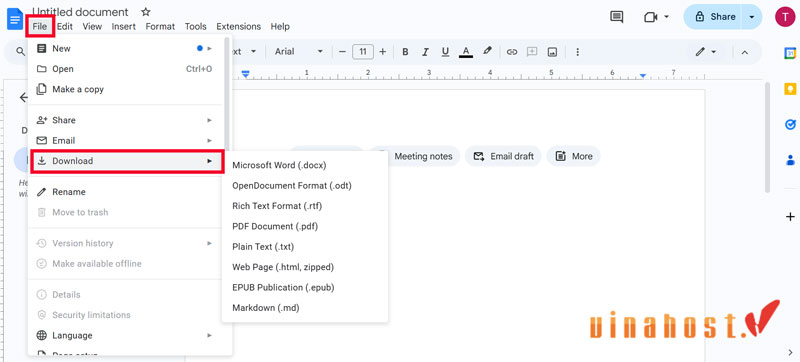The width and height of the screenshot is (800, 362).
Task: Open the text color picker
Action: click(x=465, y=51)
